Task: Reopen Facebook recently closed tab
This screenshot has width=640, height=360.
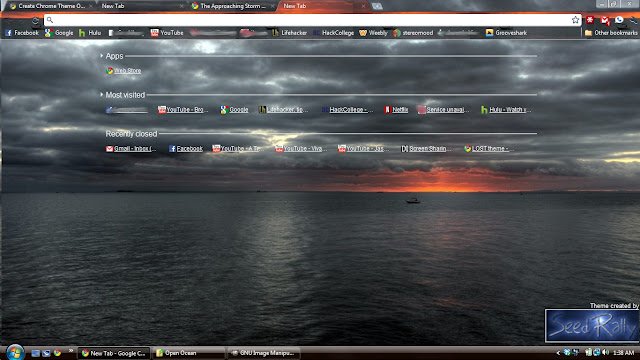Action: (186, 149)
